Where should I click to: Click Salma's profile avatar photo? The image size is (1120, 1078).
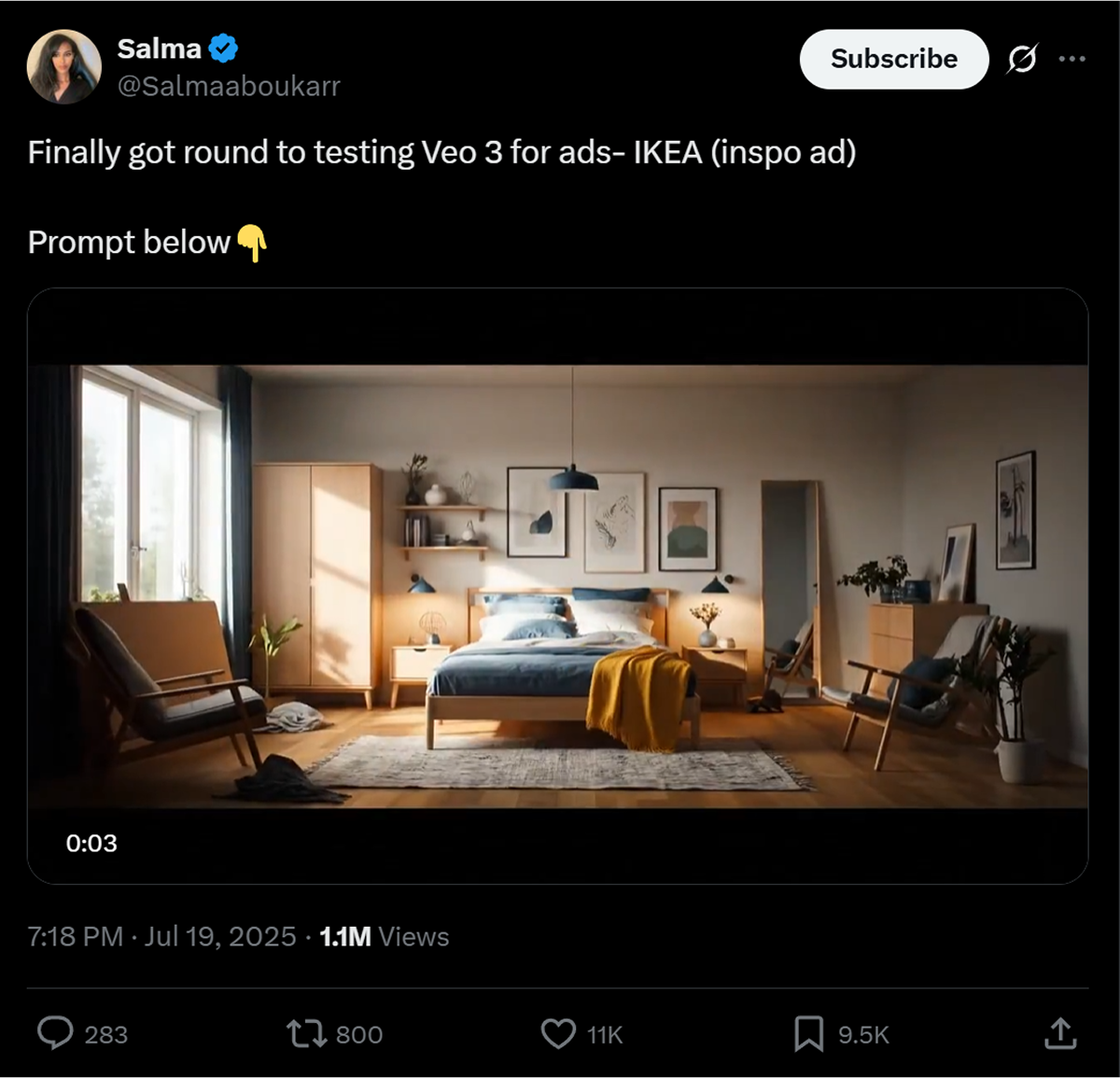(63, 66)
